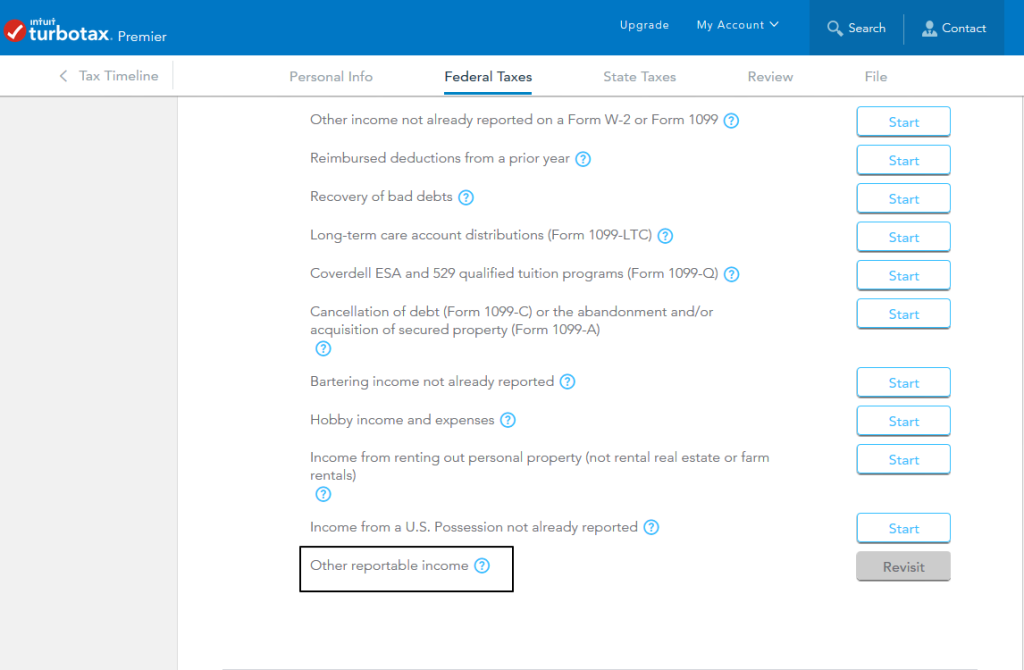This screenshot has height=670, width=1024.
Task: Open help for Income from a U.S. Possession
Action: 651,527
